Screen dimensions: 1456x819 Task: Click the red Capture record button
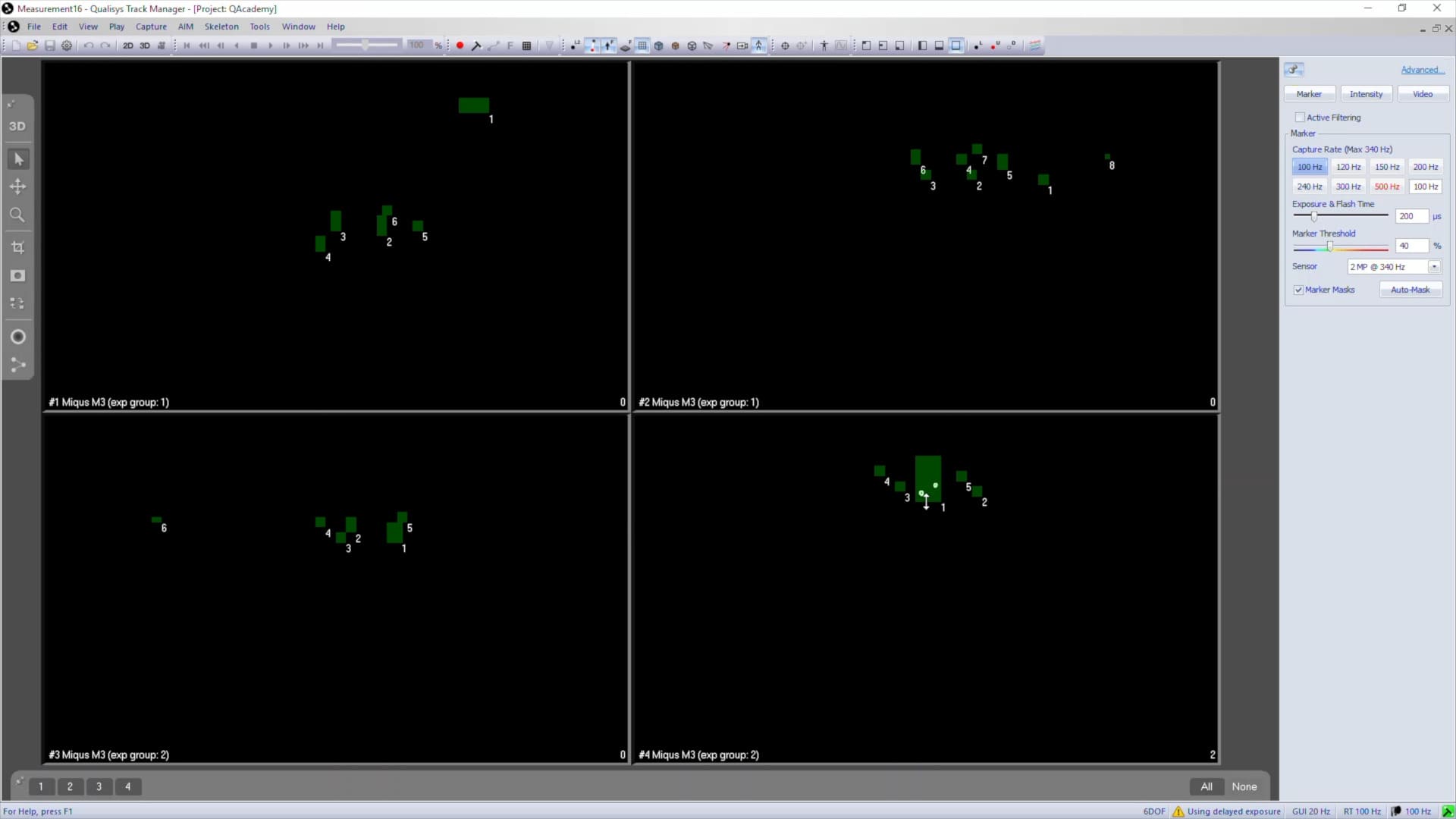pos(460,45)
